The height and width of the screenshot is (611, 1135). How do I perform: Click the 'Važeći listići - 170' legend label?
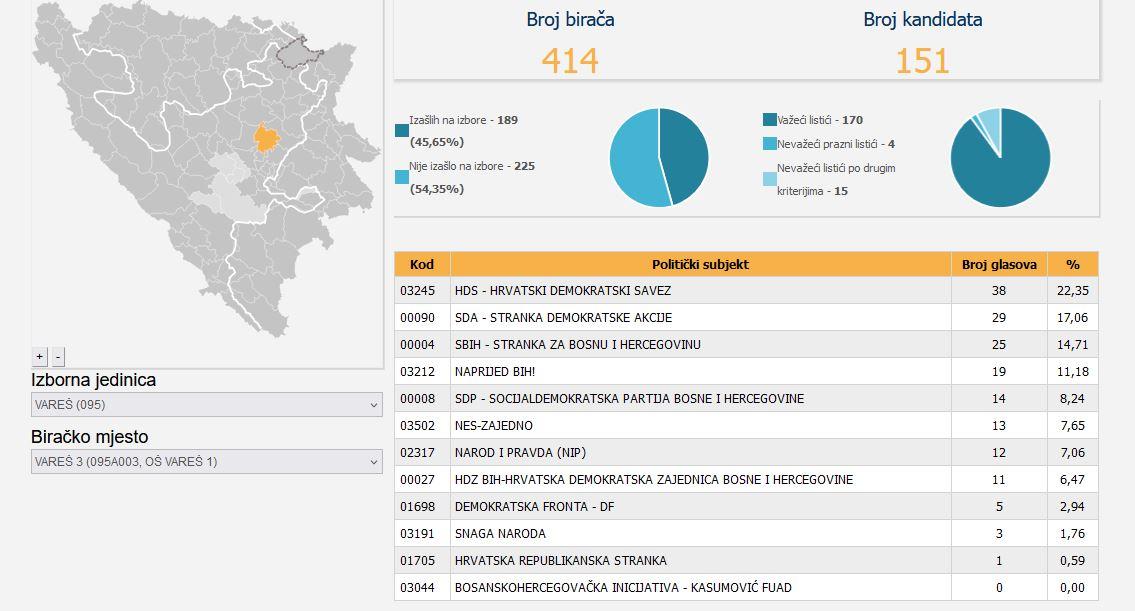(x=820, y=120)
